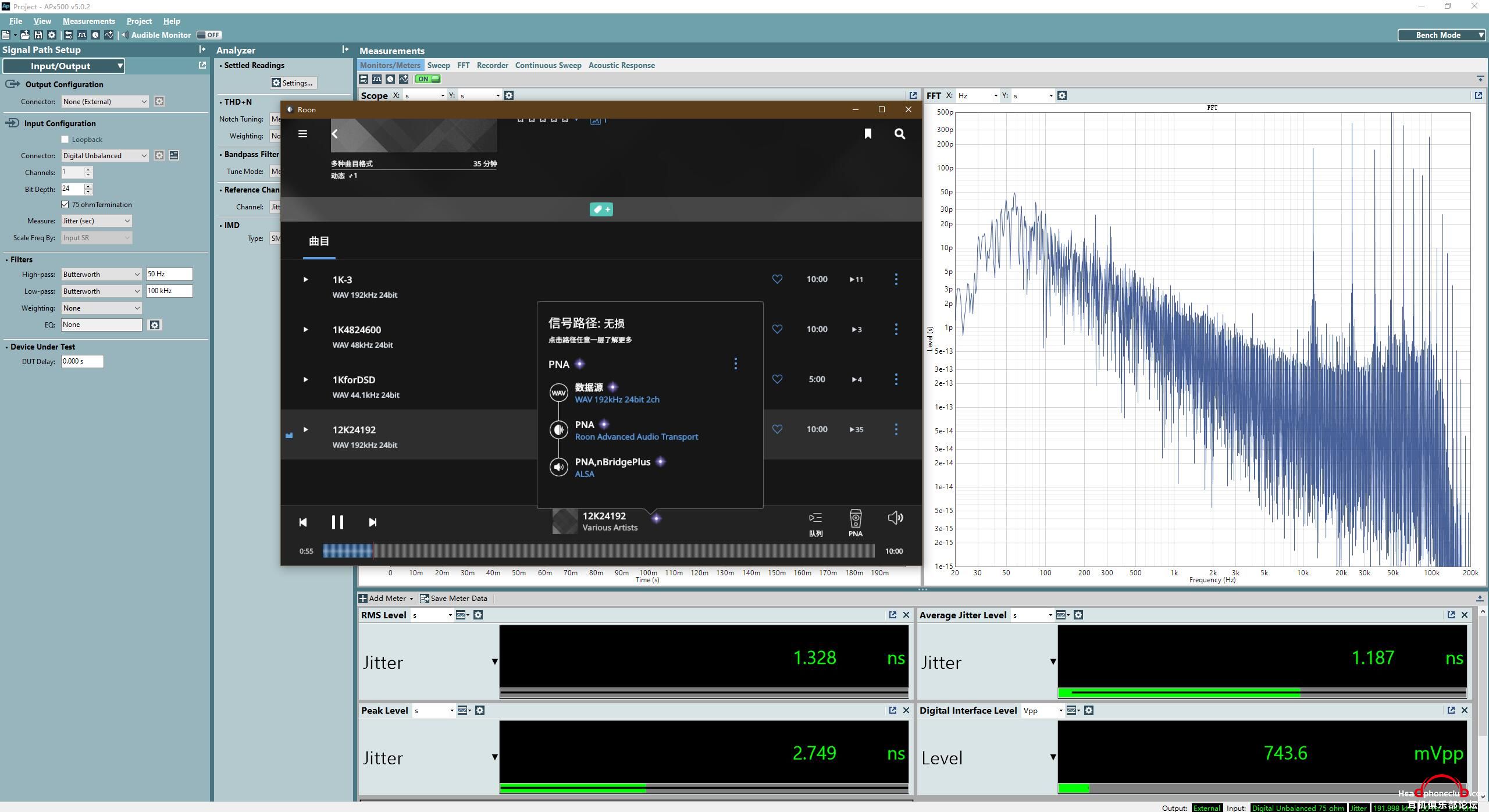Enable the Loopback checkbox
The image size is (1489, 812).
(65, 140)
